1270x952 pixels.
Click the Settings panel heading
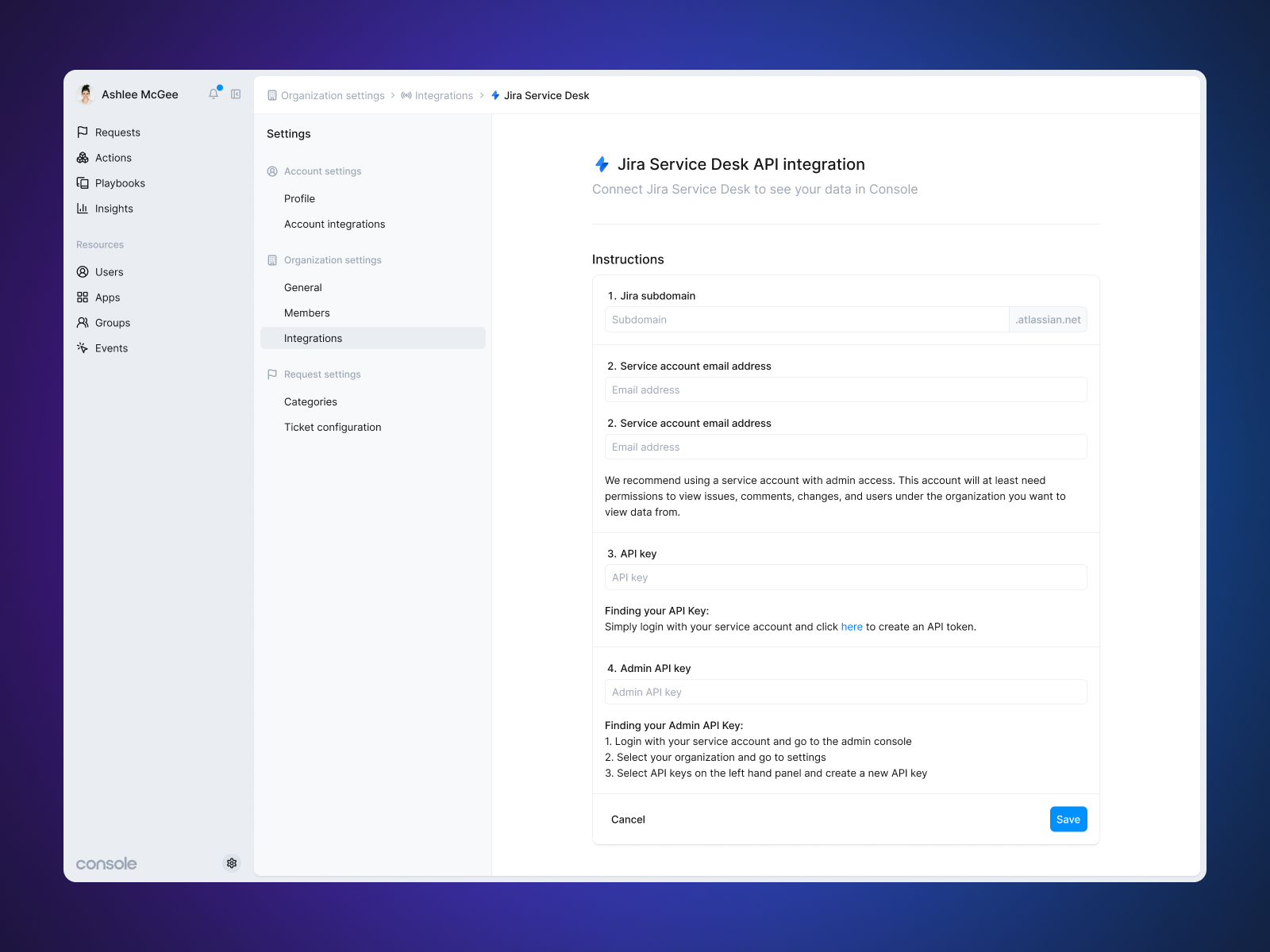coord(289,134)
